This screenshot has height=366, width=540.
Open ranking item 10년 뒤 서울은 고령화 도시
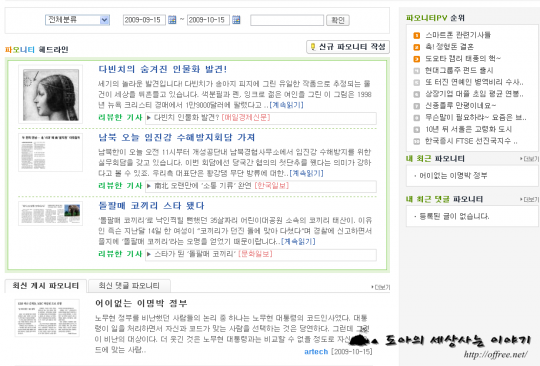tap(468, 129)
